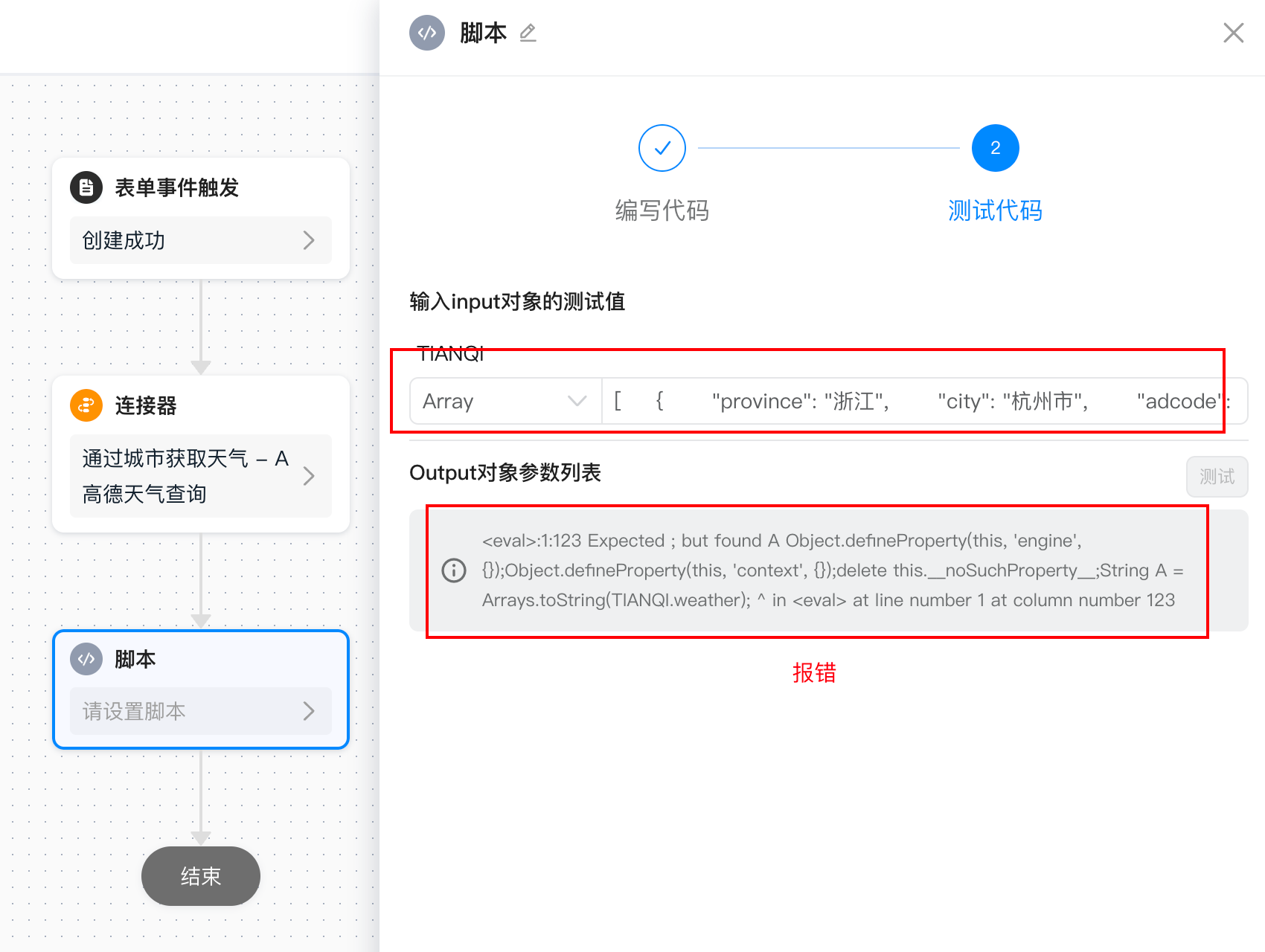
Task: Select the 脚本 node title in flow
Action: coord(135,659)
